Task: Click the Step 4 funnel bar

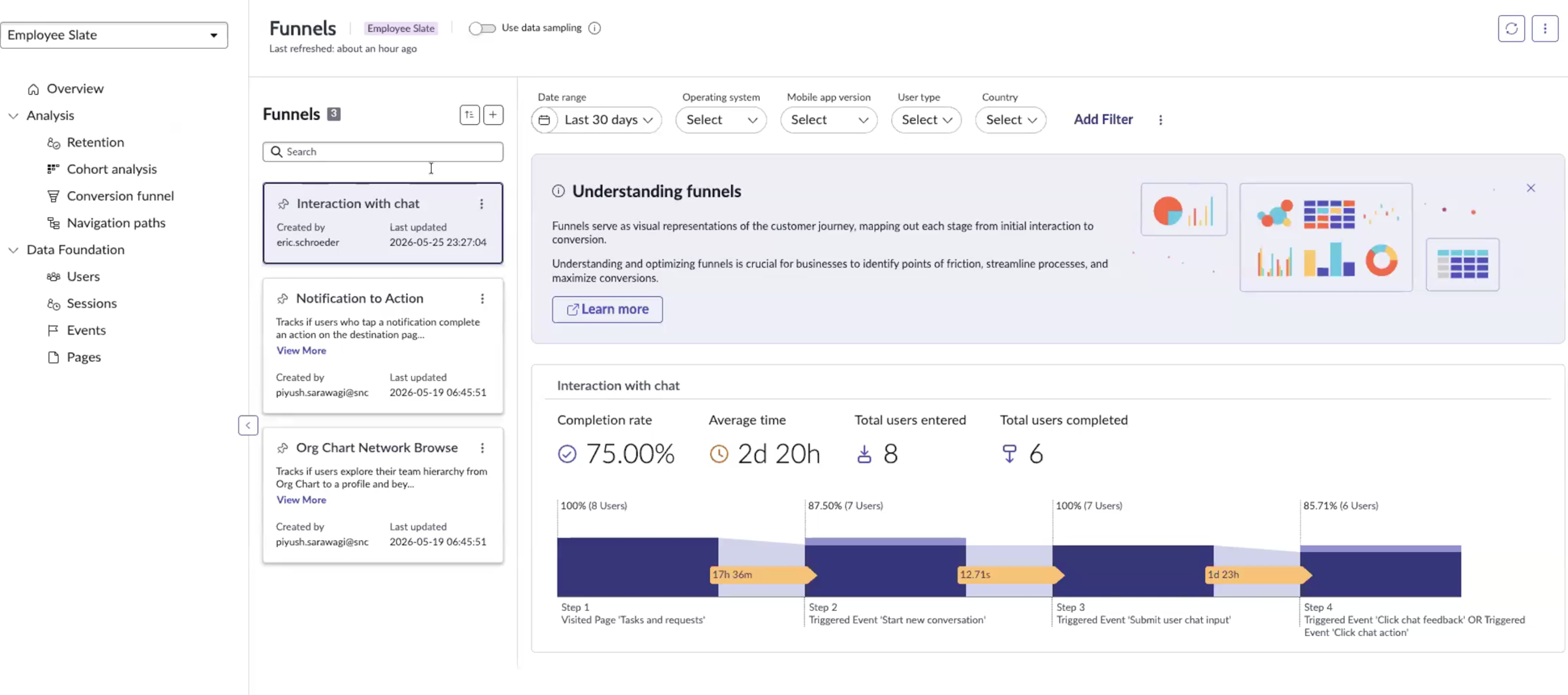Action: (x=1380, y=570)
